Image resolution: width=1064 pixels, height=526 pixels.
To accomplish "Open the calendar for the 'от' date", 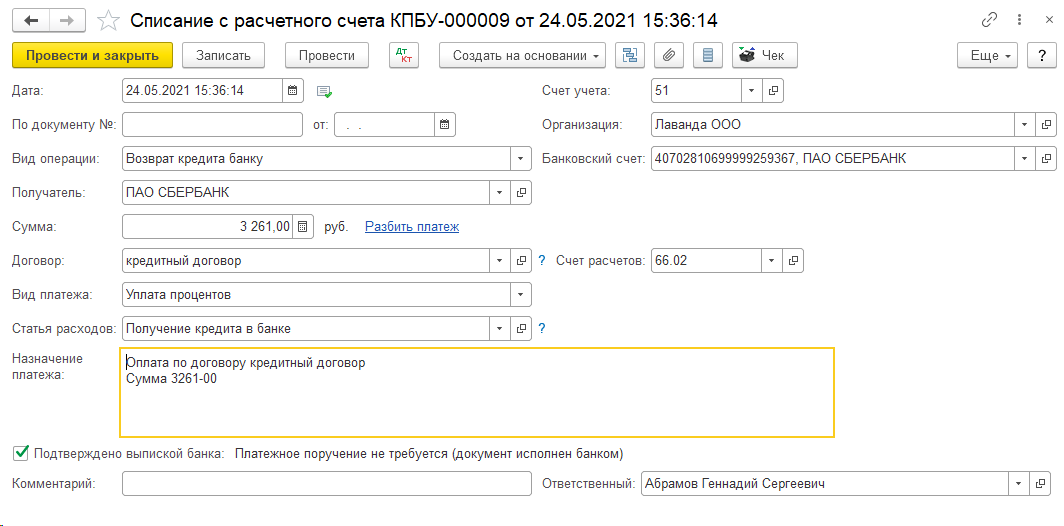I will point(444,125).
